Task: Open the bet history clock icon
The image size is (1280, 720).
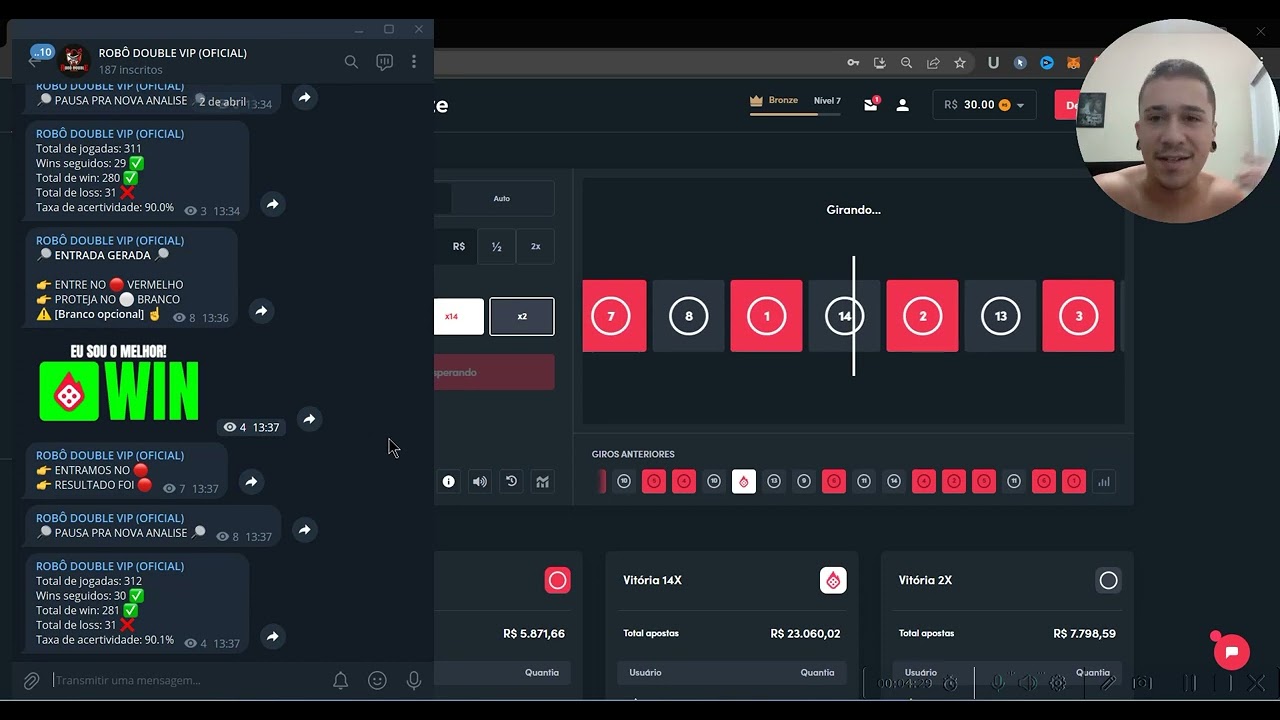Action: pos(511,482)
